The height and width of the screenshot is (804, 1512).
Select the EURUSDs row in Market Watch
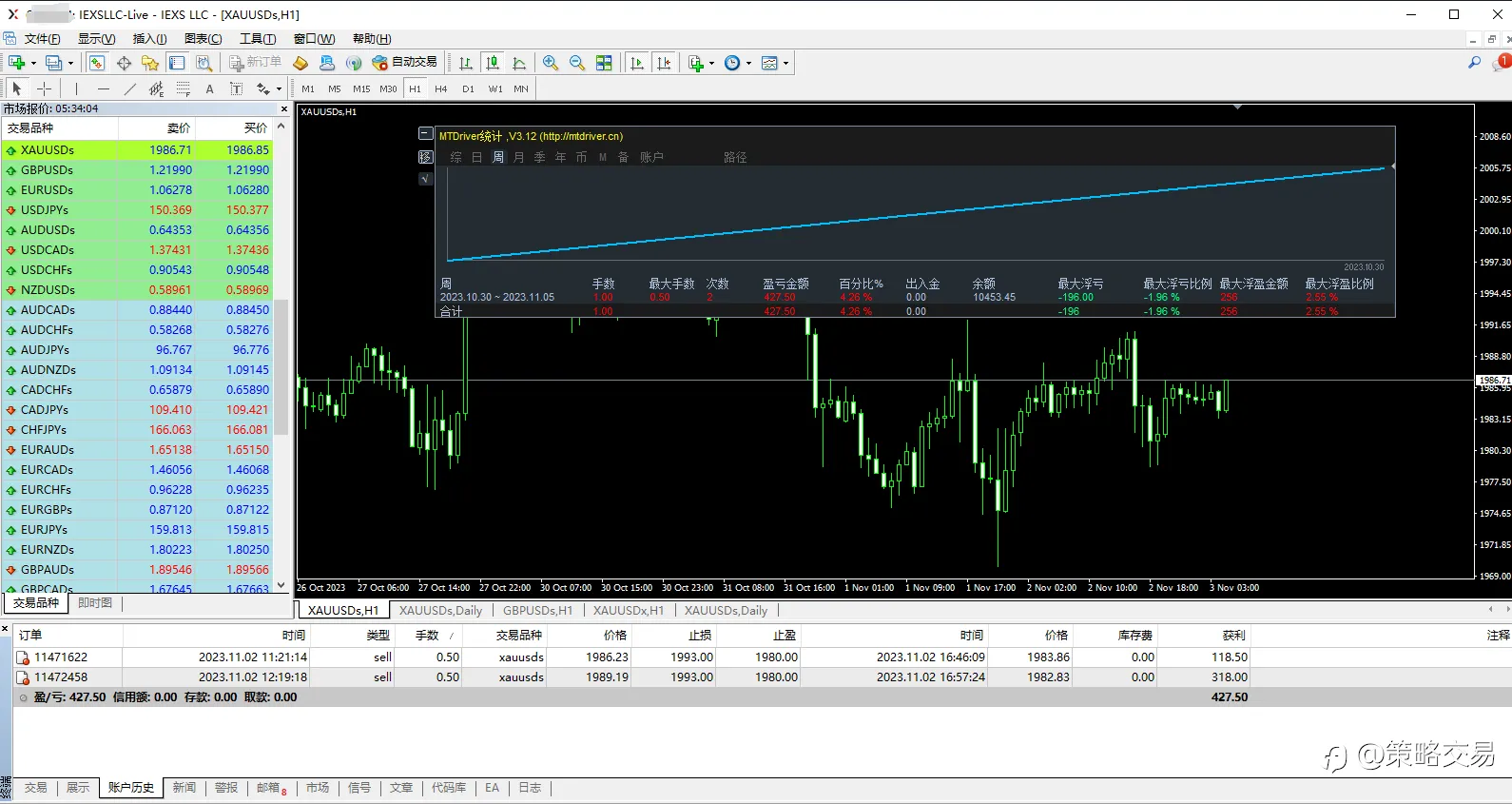pyautogui.click(x=137, y=190)
